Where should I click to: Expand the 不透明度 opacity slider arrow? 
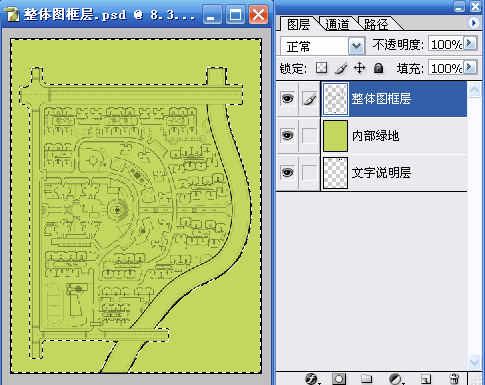tap(470, 43)
